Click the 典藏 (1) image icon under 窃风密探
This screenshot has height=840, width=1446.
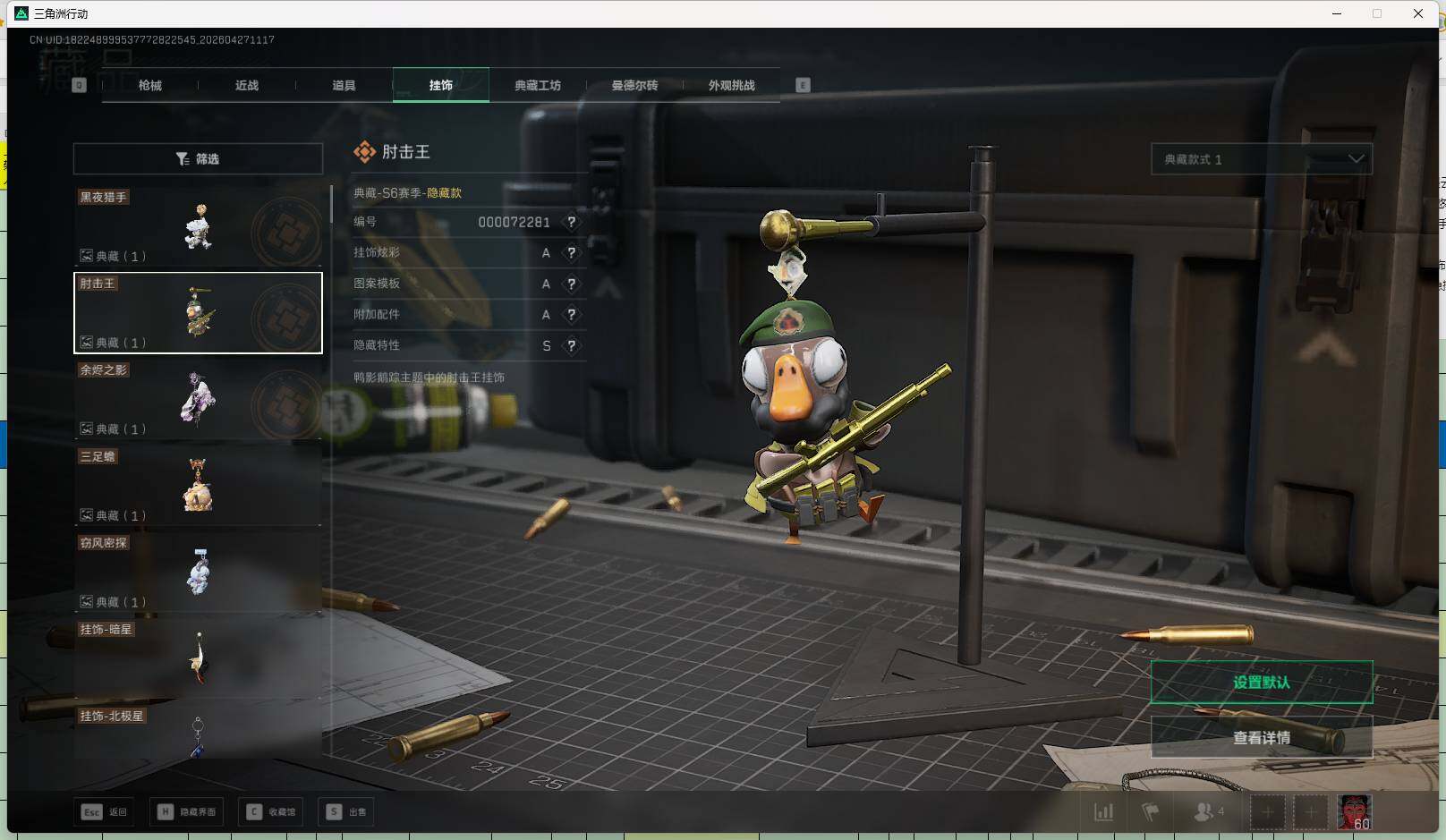point(87,602)
